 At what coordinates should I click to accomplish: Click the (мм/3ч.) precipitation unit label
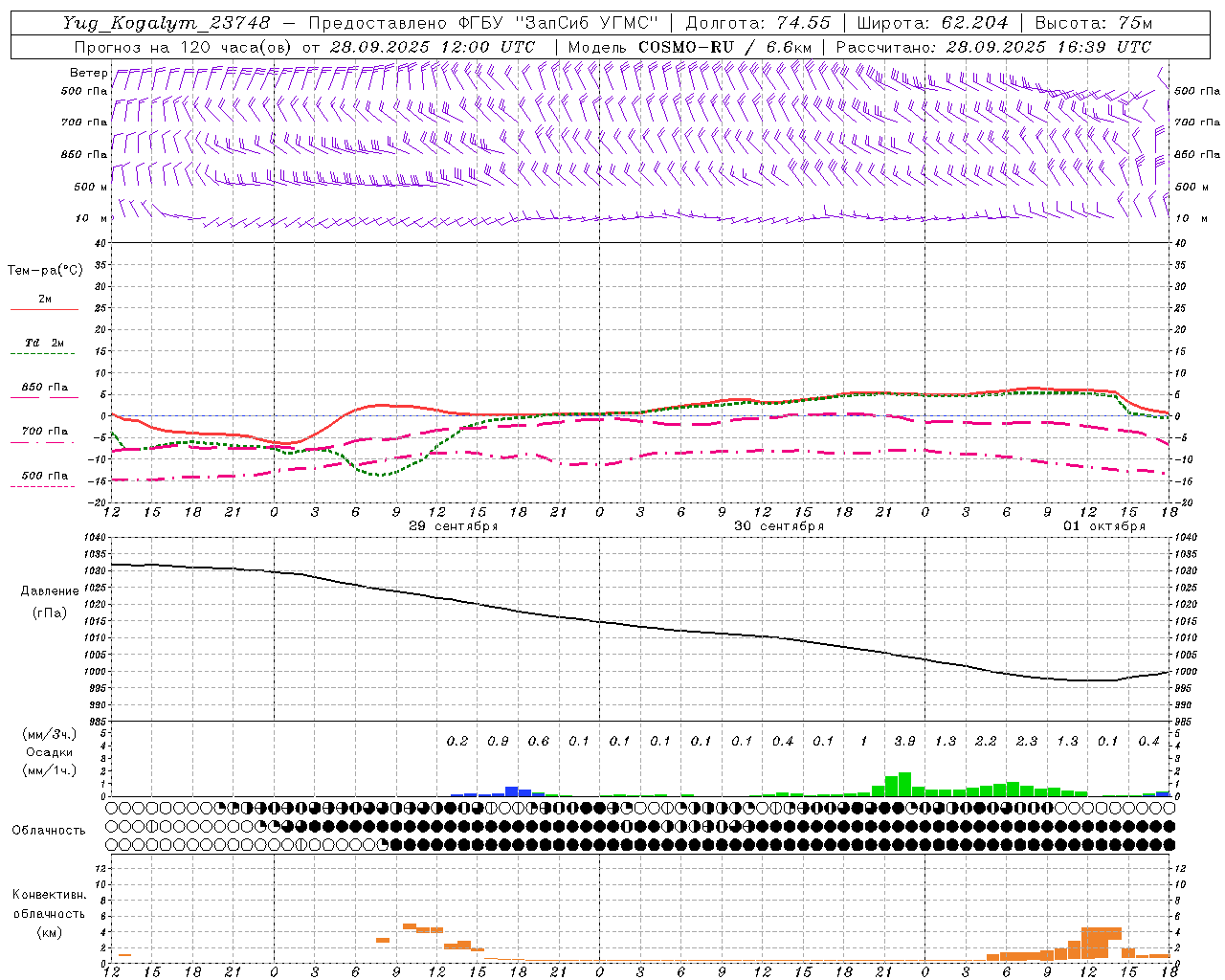point(50,734)
